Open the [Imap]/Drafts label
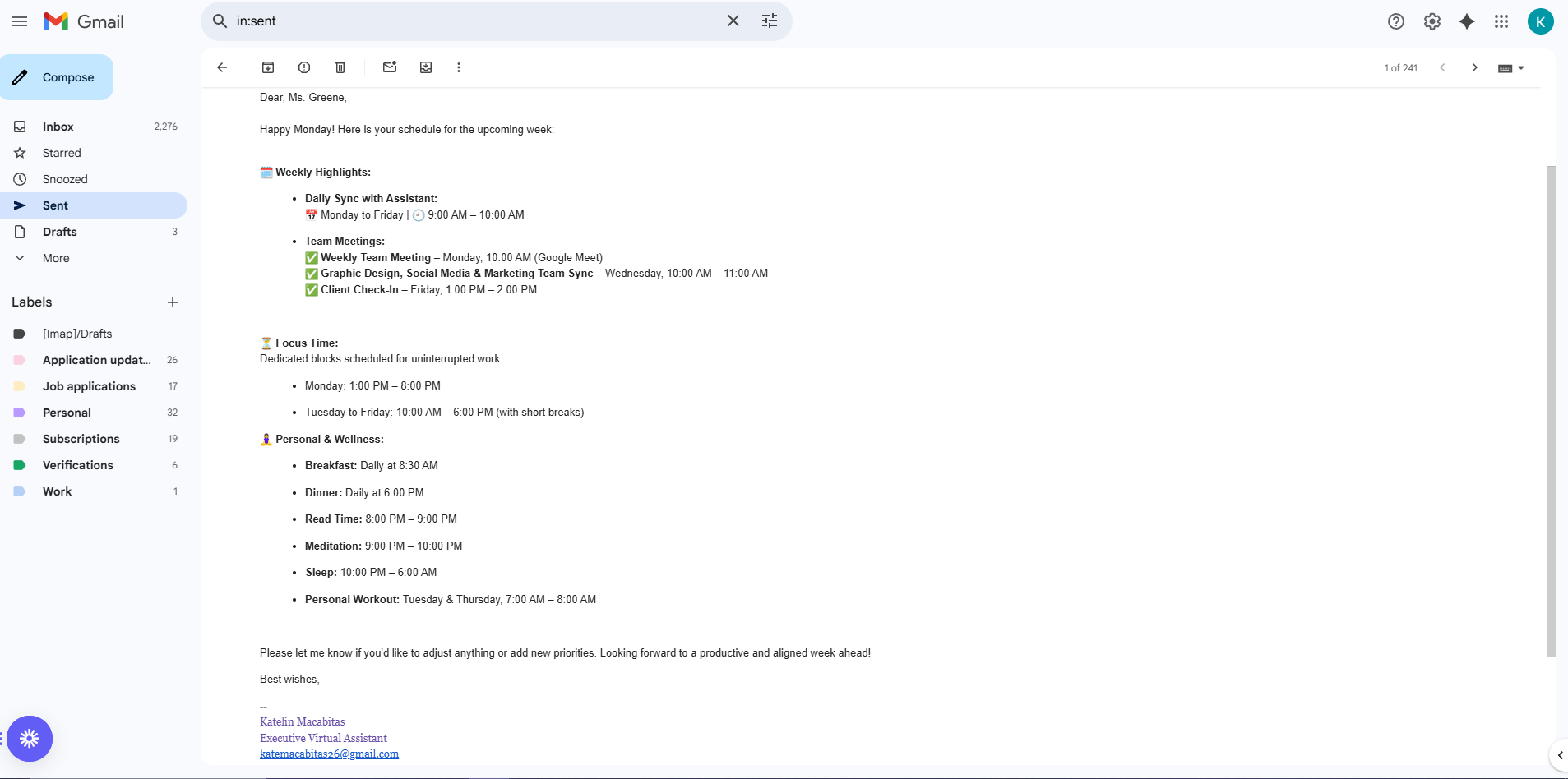Viewport: 1568px width, 779px height. [94, 334]
